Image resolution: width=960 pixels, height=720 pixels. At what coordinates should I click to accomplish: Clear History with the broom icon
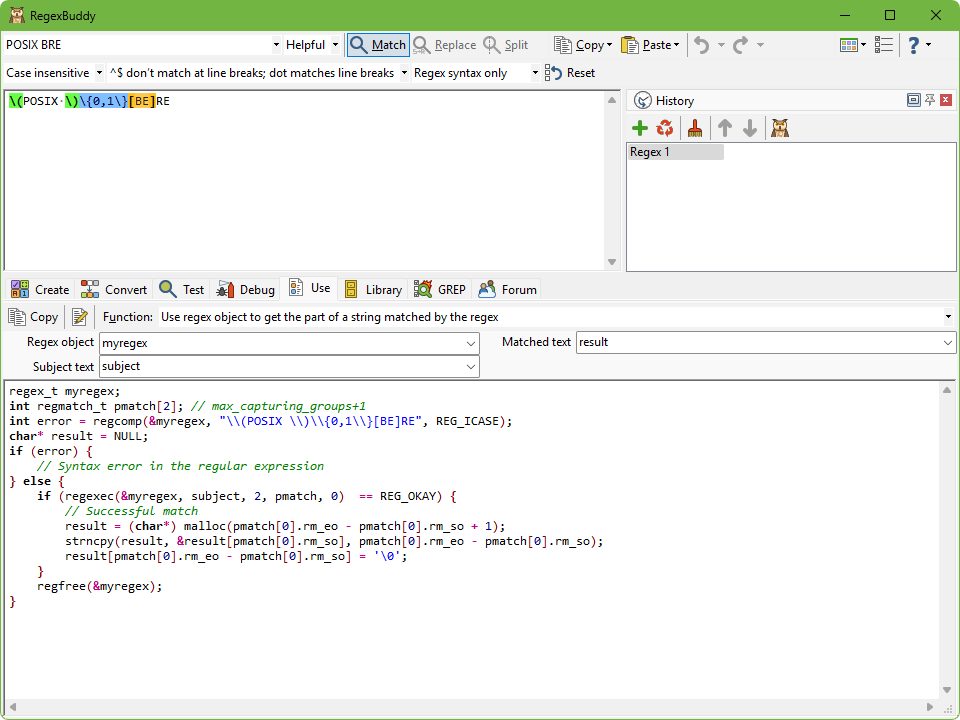(695, 128)
